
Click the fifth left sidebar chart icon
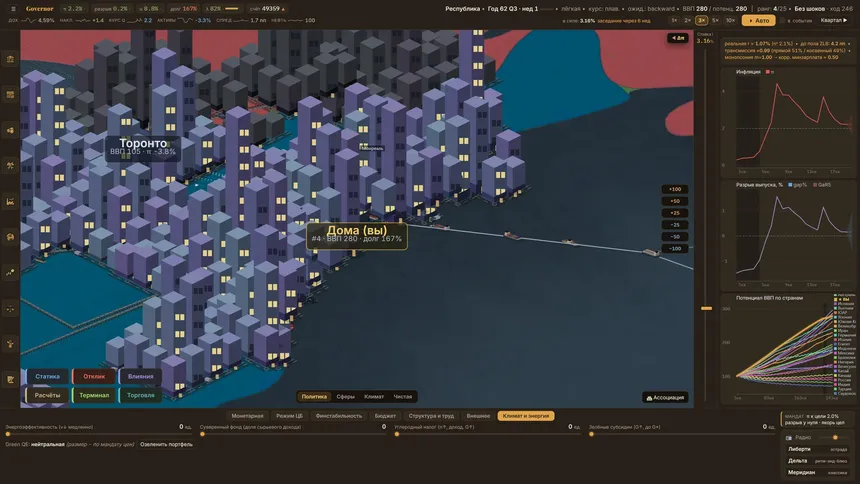tap(10, 201)
